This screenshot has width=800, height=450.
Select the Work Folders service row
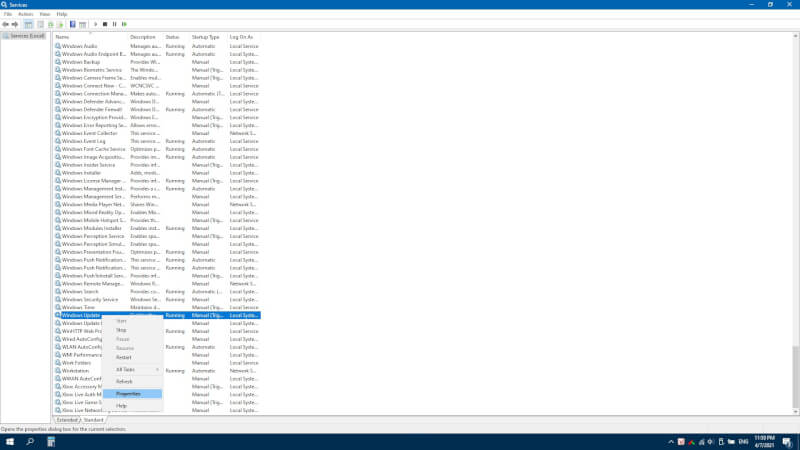pyautogui.click(x=157, y=363)
